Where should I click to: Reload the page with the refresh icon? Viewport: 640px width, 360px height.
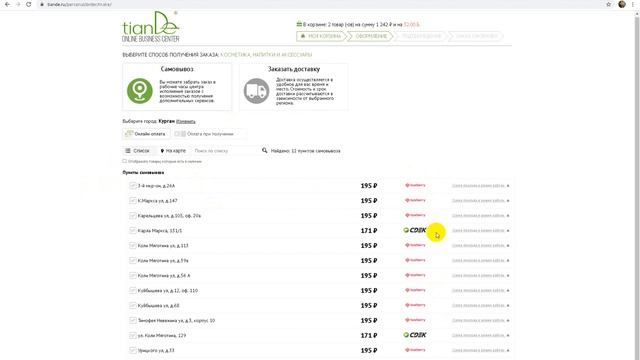tap(29, 4)
